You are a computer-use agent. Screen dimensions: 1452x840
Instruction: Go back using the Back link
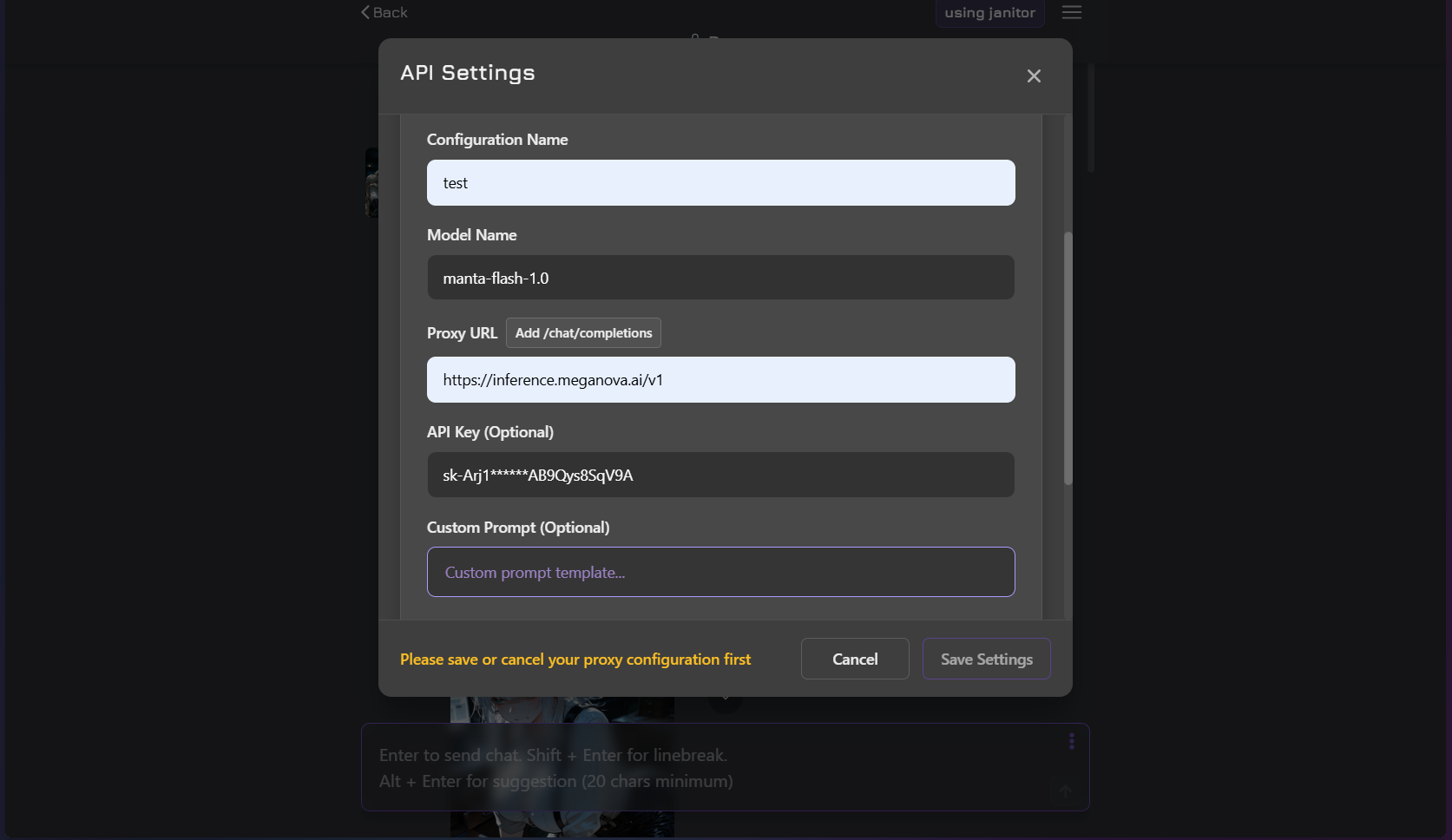[384, 12]
